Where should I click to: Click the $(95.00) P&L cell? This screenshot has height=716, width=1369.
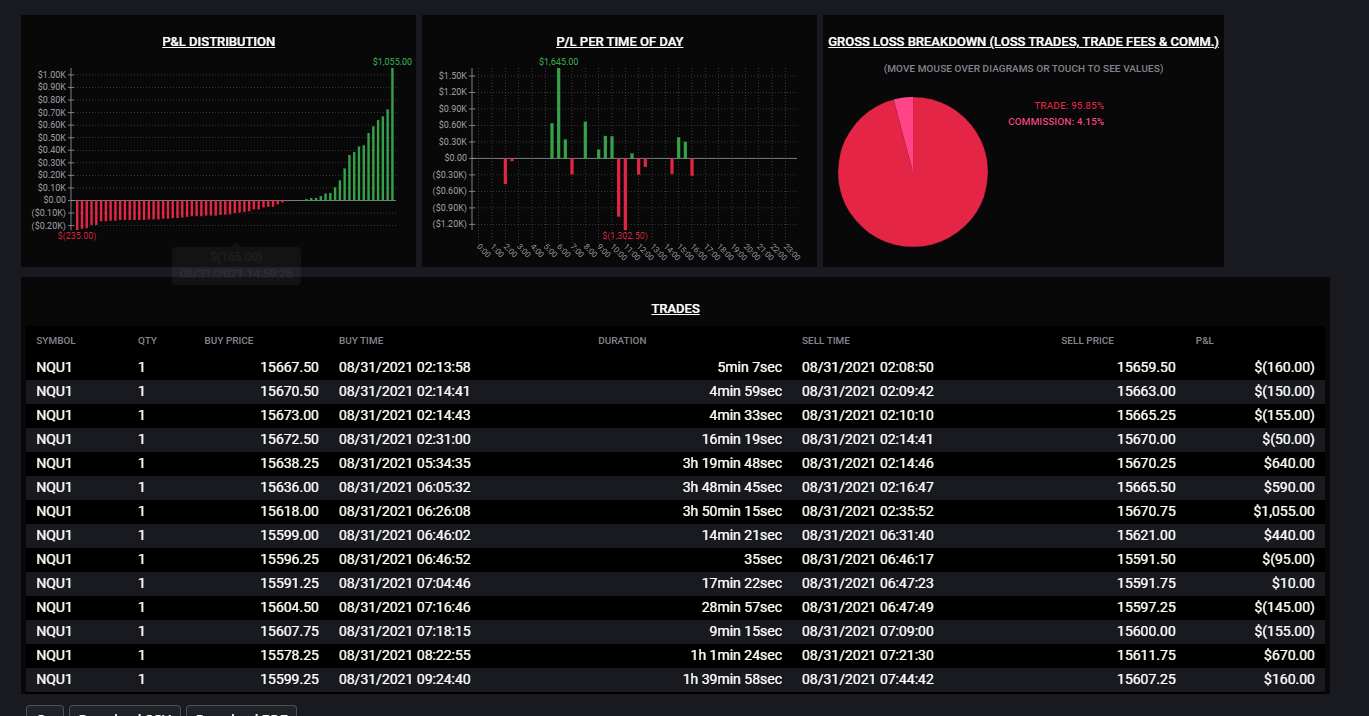tap(1288, 559)
